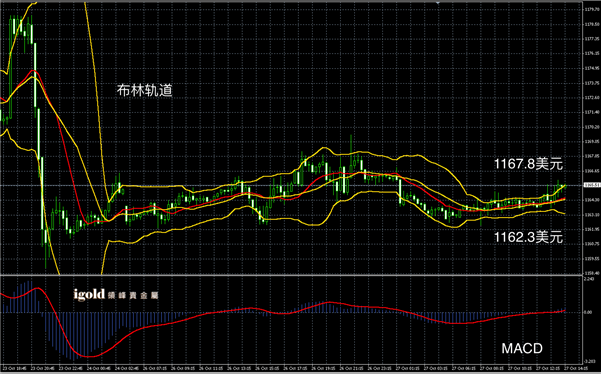Click the -3.203 value on MACD axis

click(590, 361)
